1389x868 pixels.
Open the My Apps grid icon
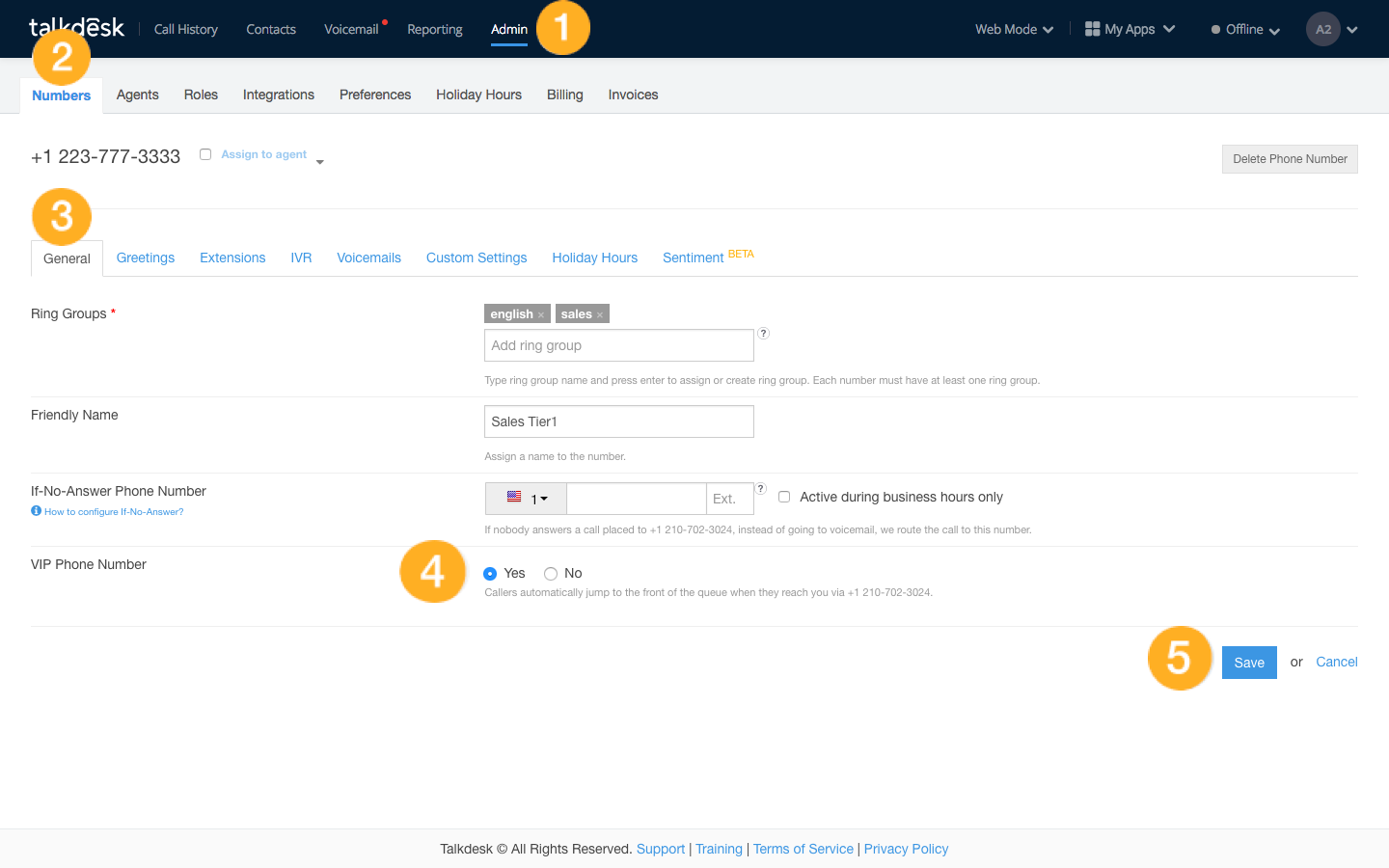click(x=1092, y=29)
